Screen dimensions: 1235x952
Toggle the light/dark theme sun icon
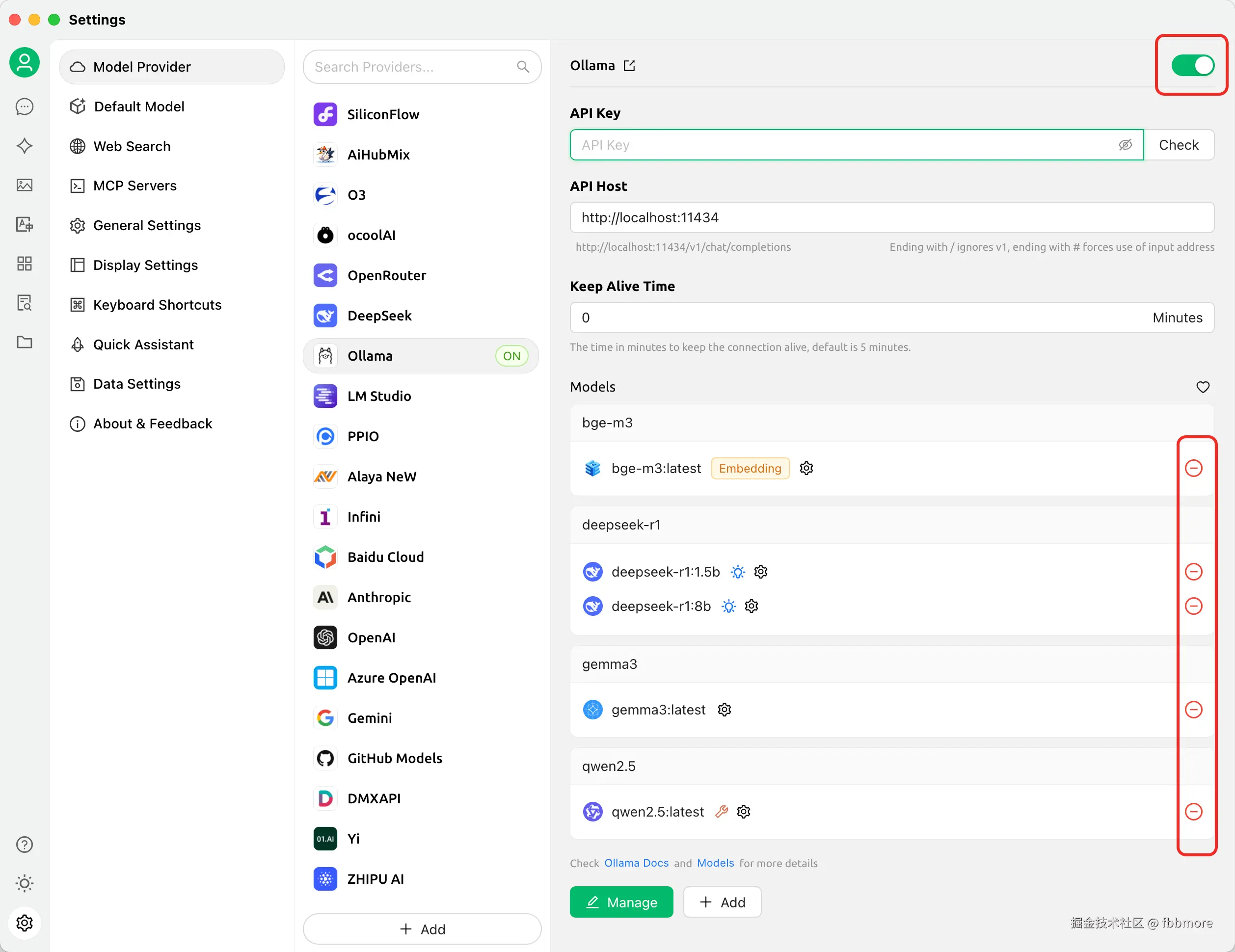point(25,883)
